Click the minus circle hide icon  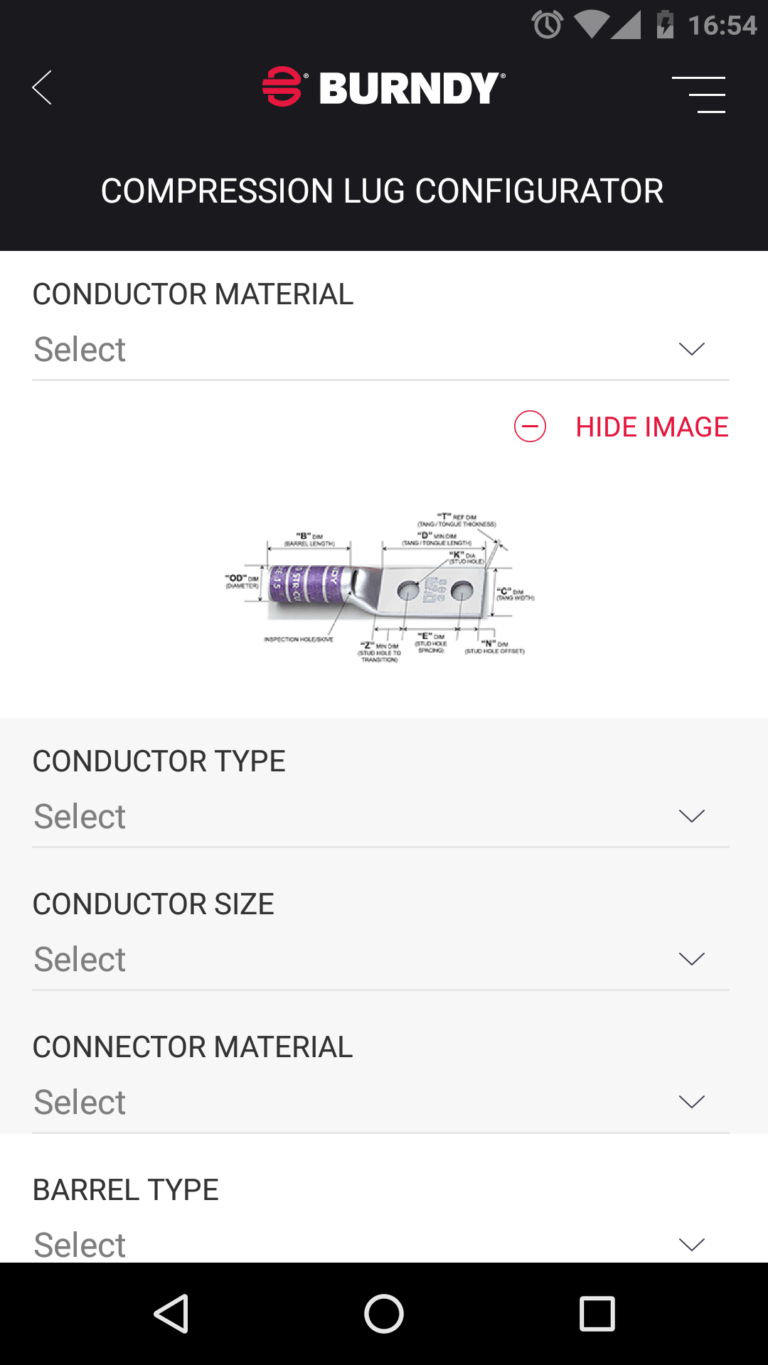coord(530,427)
